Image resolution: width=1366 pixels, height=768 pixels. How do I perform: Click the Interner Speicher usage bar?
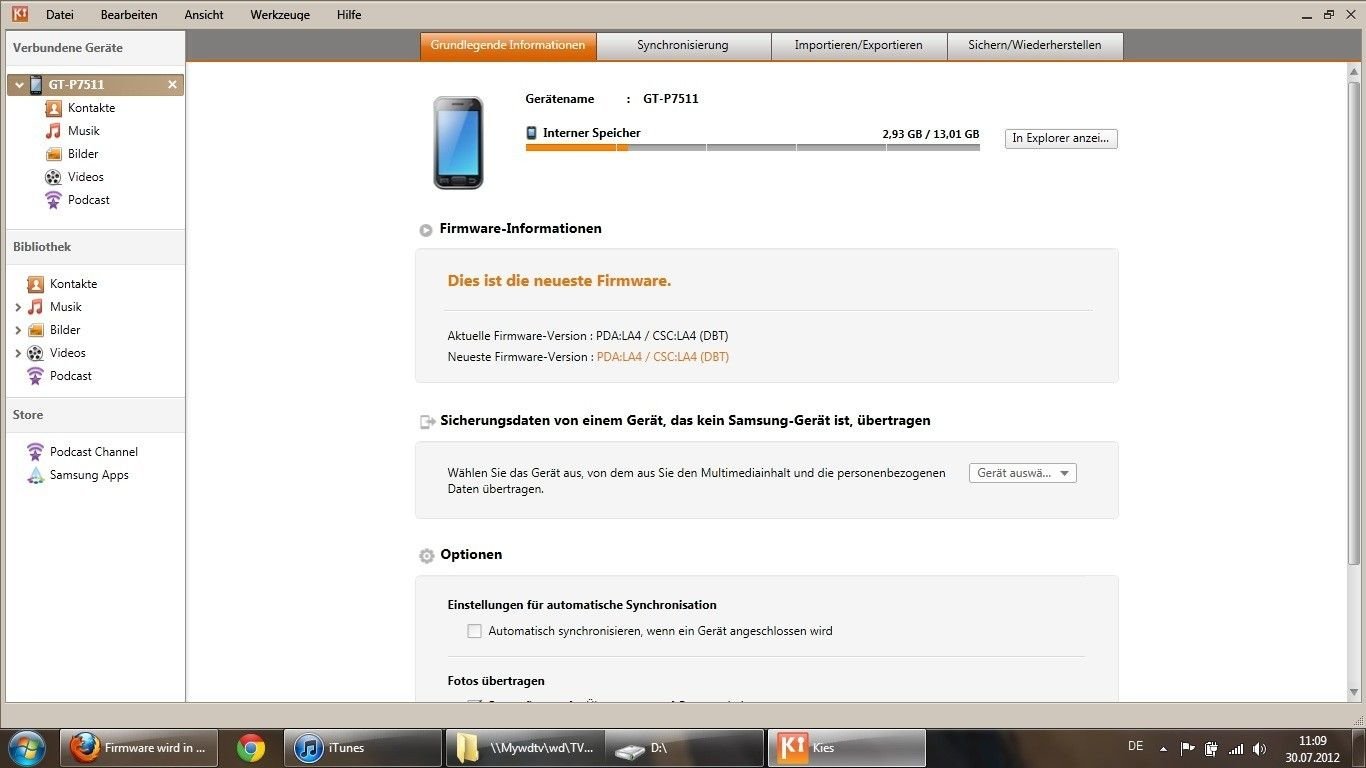(752, 147)
